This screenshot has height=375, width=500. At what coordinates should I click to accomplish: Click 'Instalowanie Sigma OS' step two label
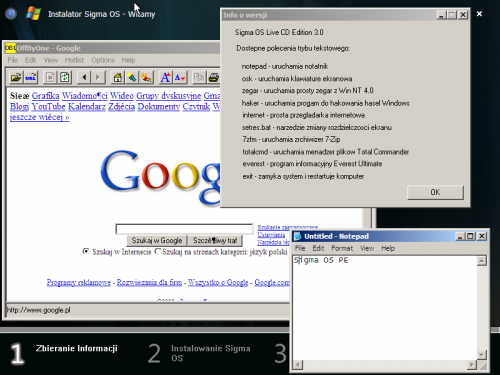tap(211, 353)
